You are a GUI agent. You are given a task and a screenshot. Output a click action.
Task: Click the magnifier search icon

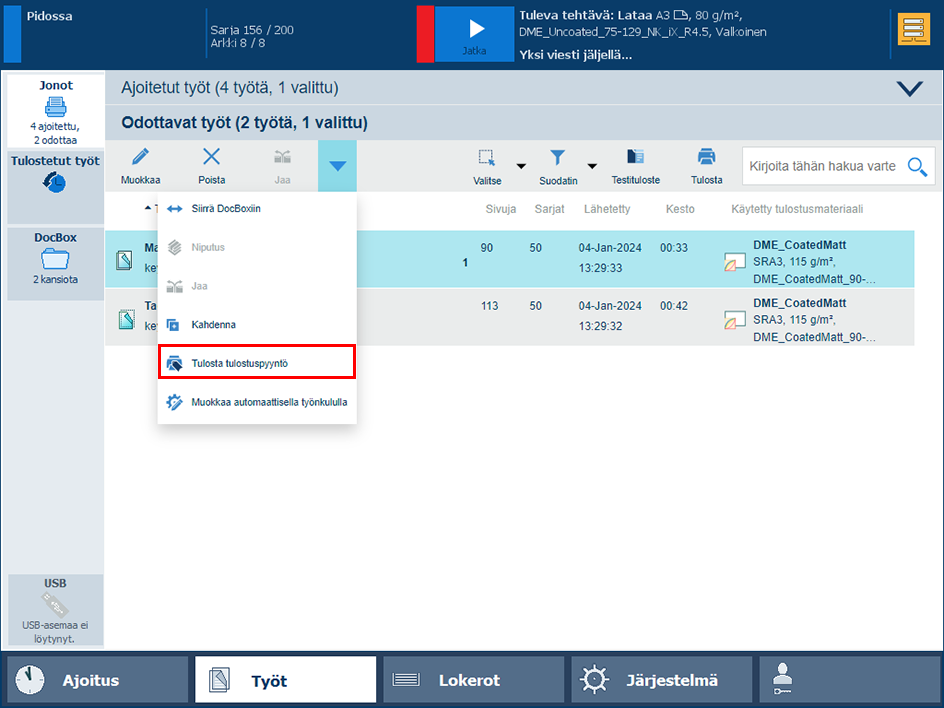coord(917,167)
